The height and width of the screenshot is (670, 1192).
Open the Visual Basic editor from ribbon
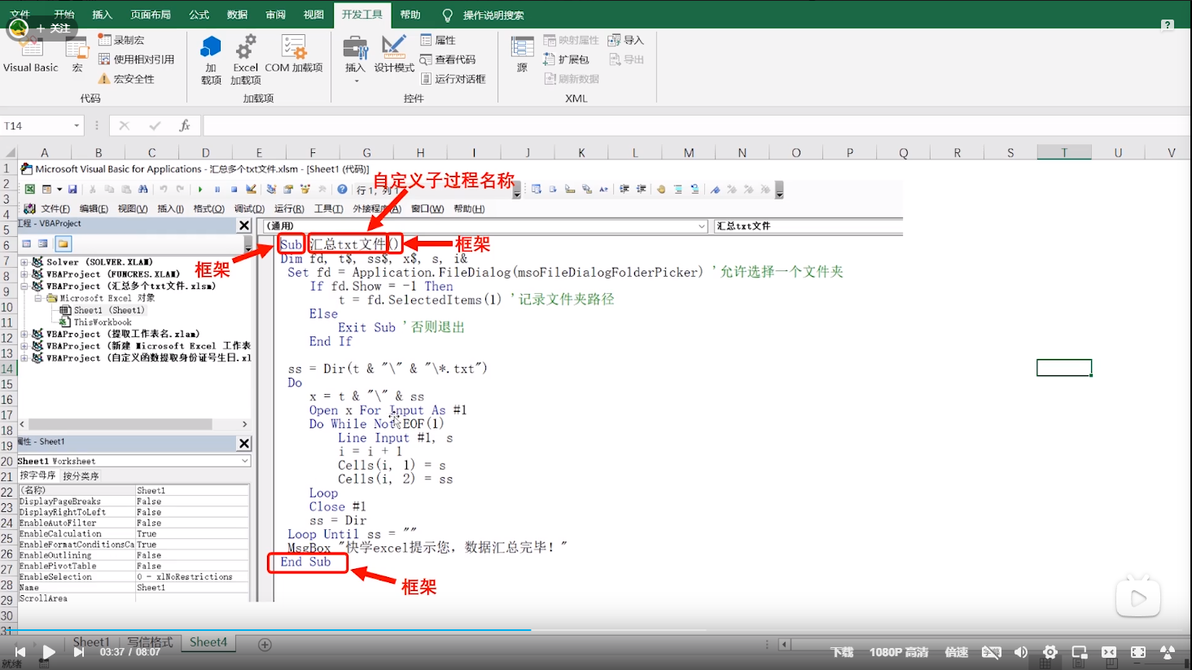(30, 53)
